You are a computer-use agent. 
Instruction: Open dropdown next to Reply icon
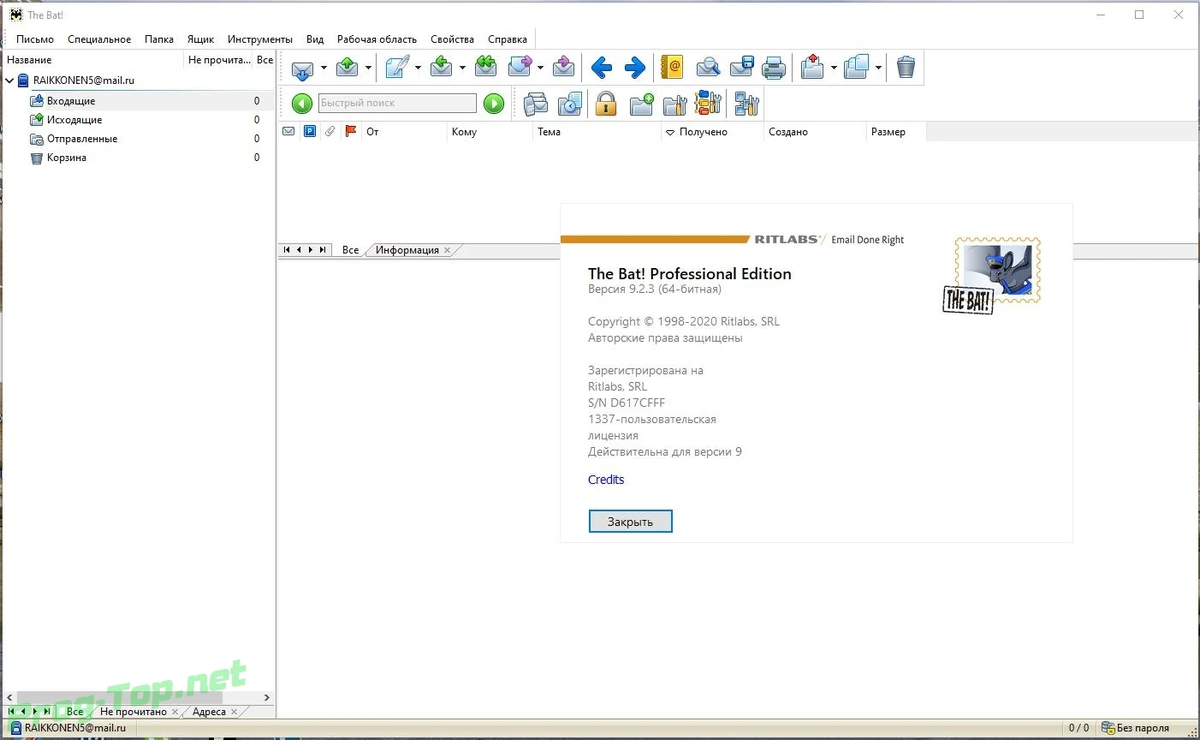coord(462,68)
